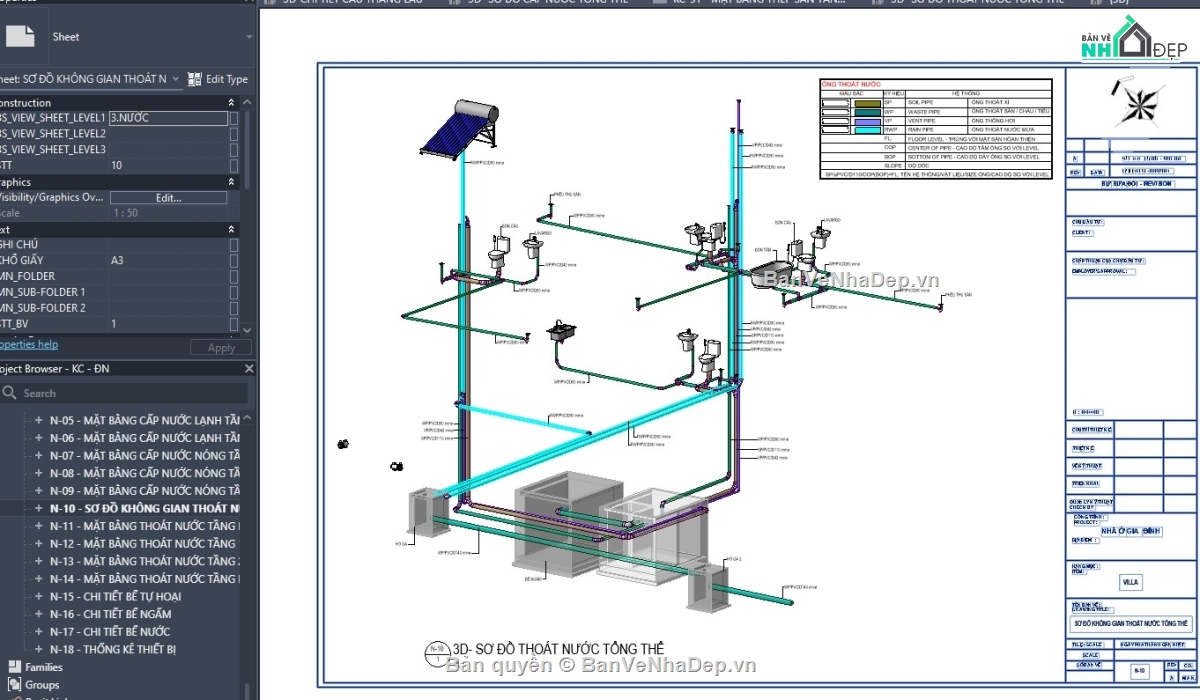Viewport: 1200px width, 700px height.
Task: Click the Project Browser search field
Action: coord(126,394)
